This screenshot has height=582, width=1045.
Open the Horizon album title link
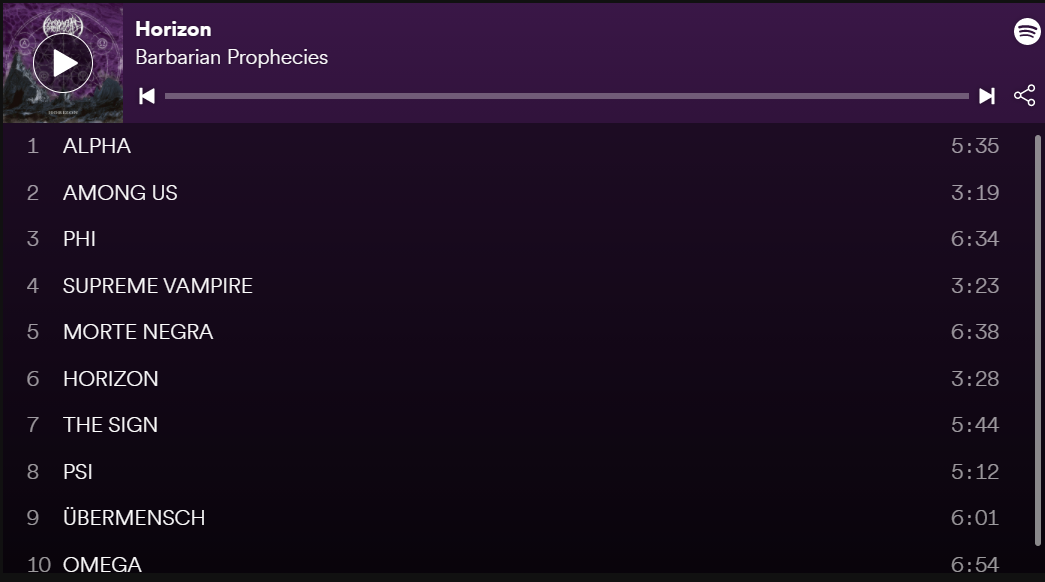point(173,29)
